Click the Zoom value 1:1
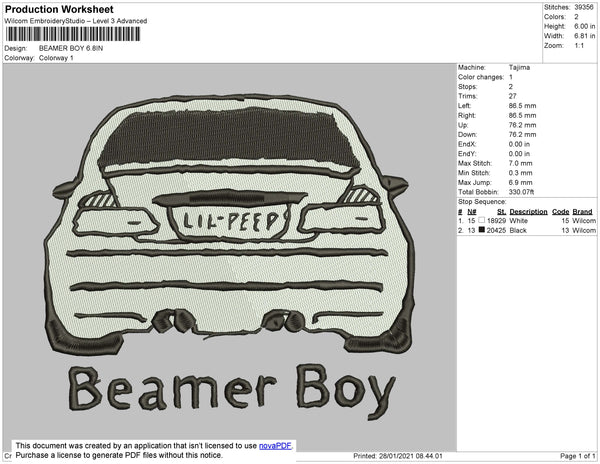600x464 pixels. (x=579, y=46)
